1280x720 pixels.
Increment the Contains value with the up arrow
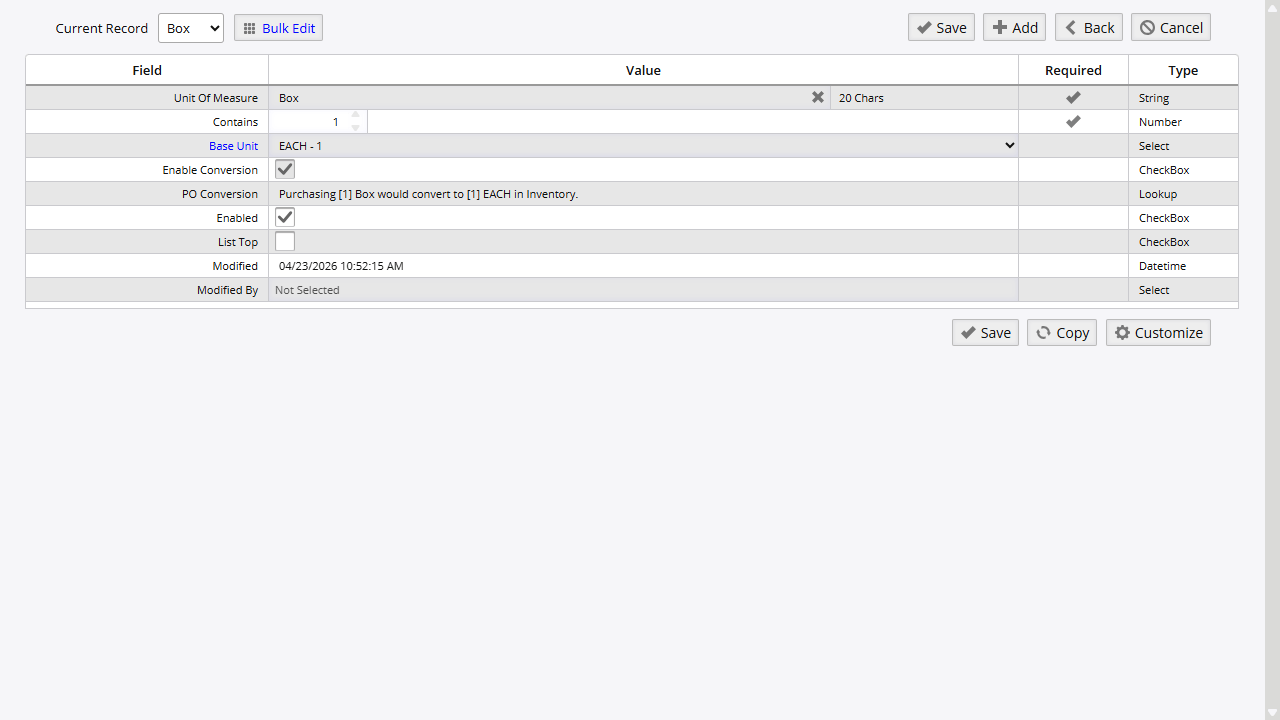(x=355, y=115)
